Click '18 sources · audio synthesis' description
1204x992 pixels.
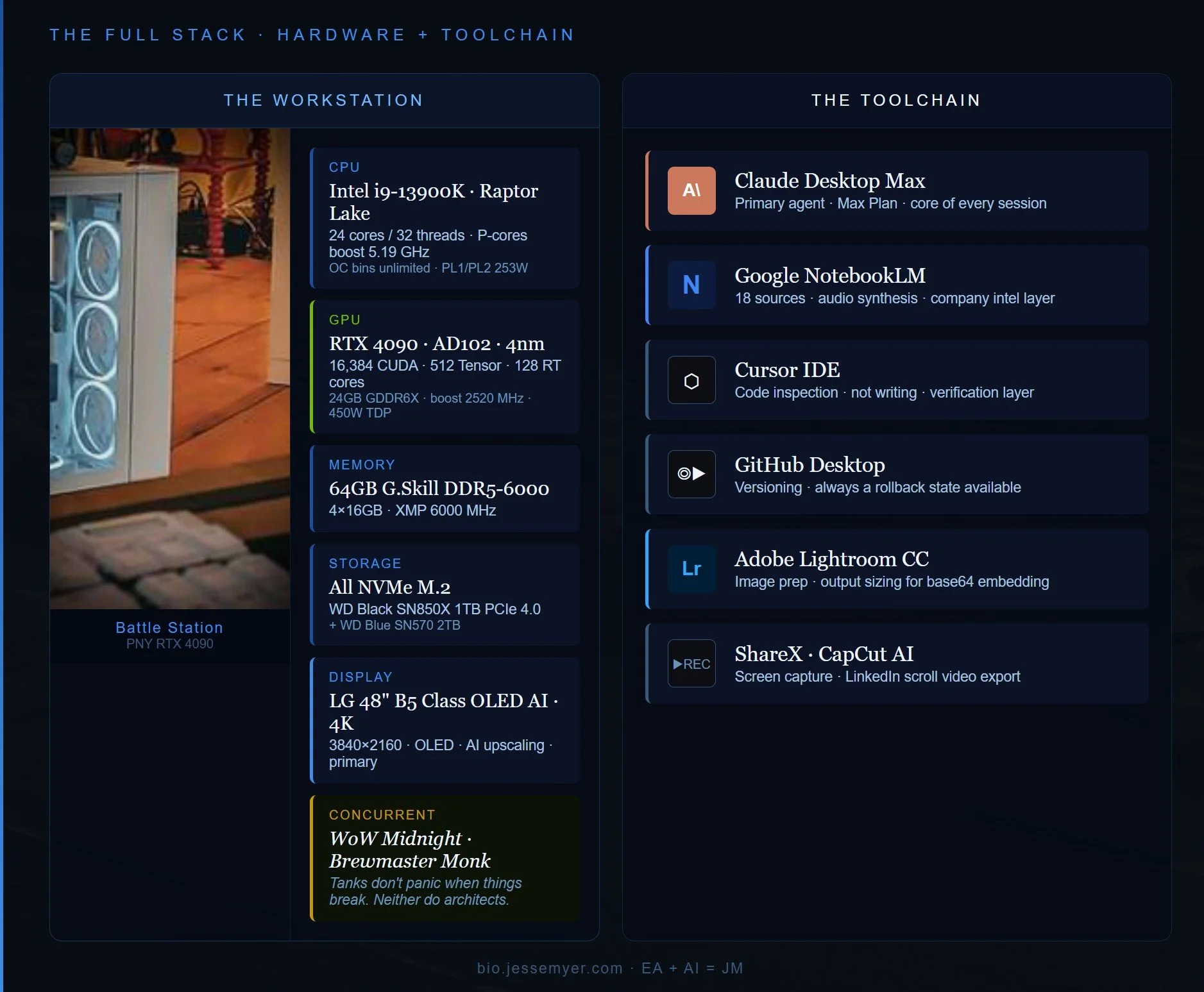point(826,298)
